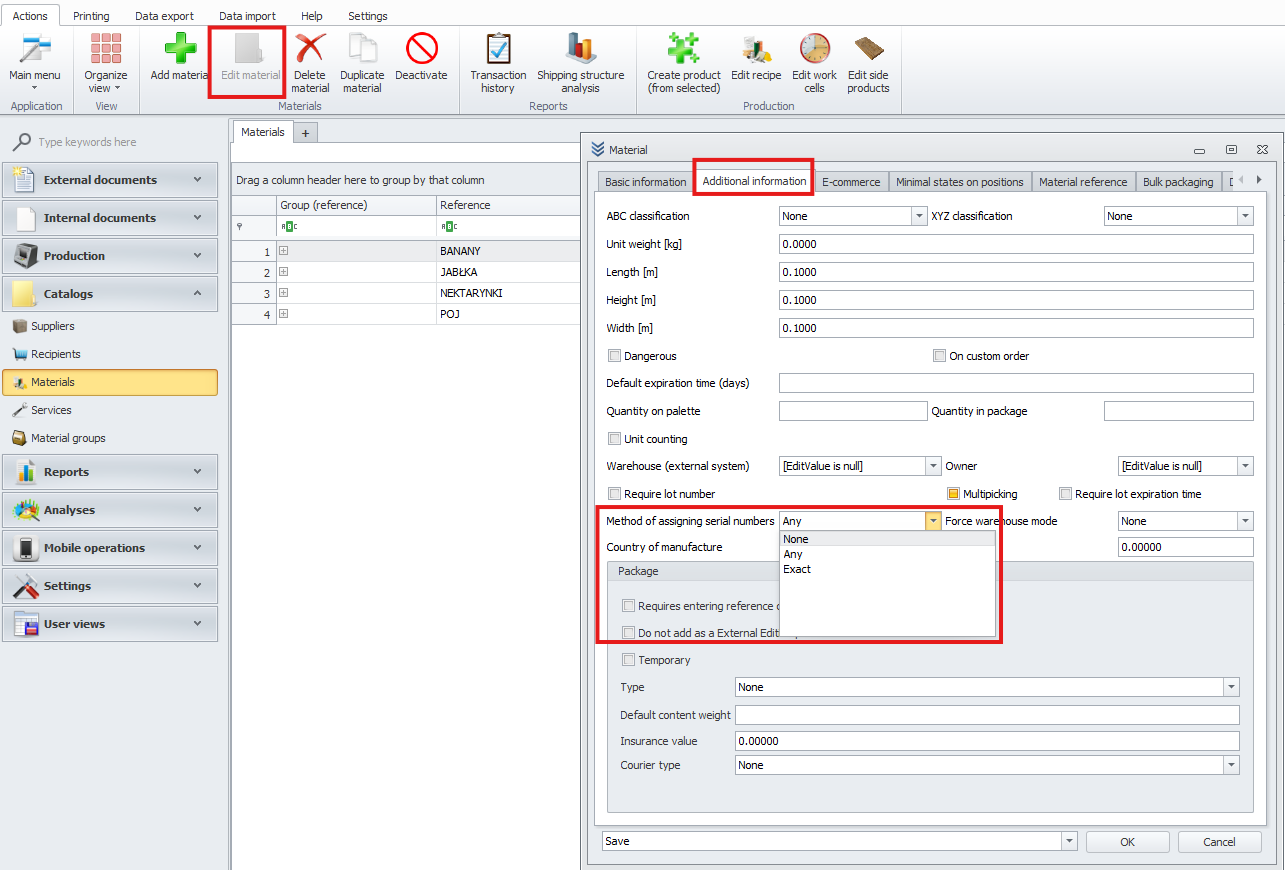Screen dimensions: 1285x870
Task: Expand the BANANY row
Action: (283, 251)
